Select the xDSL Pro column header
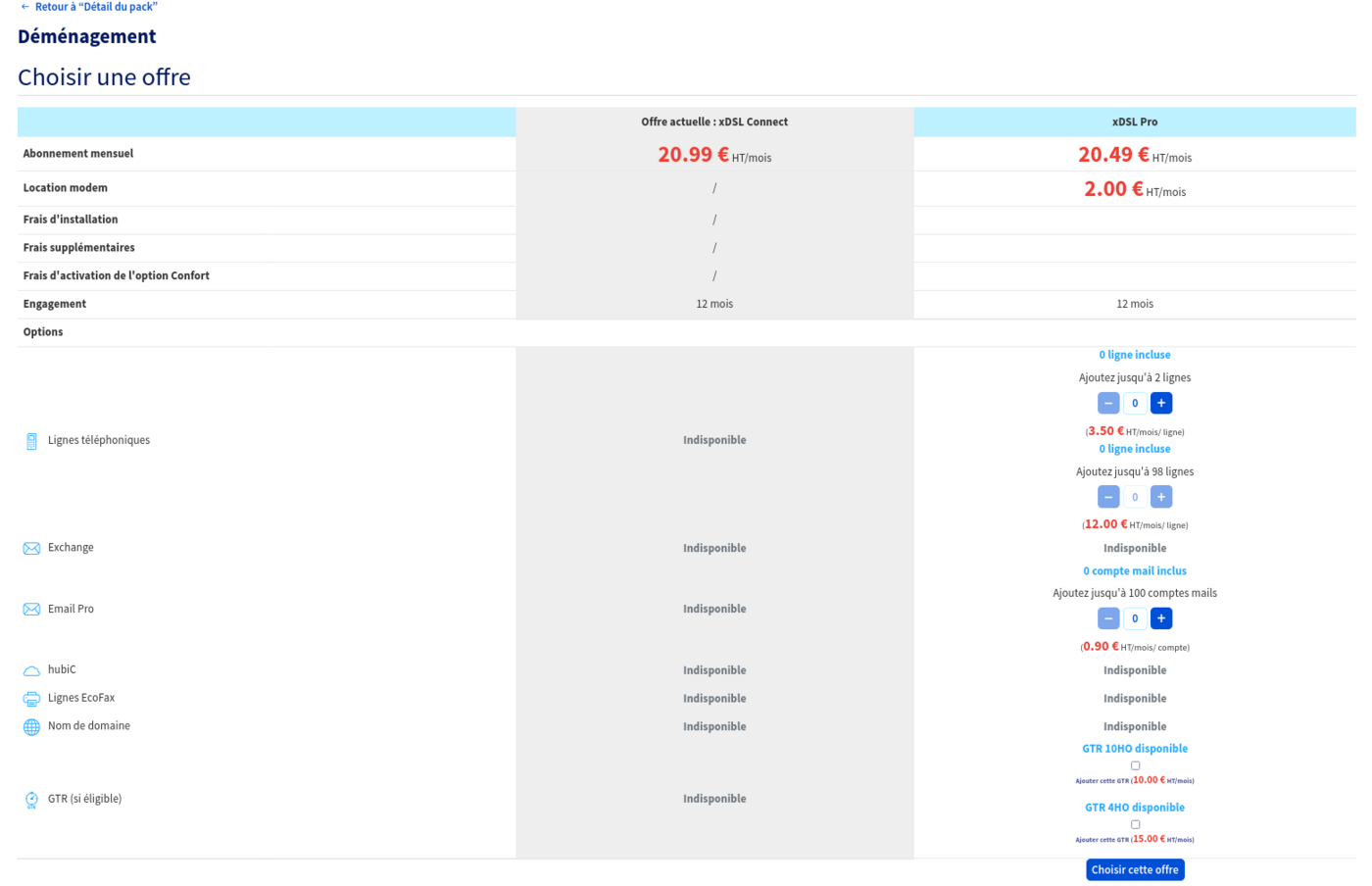1372x886 pixels. click(x=1135, y=123)
